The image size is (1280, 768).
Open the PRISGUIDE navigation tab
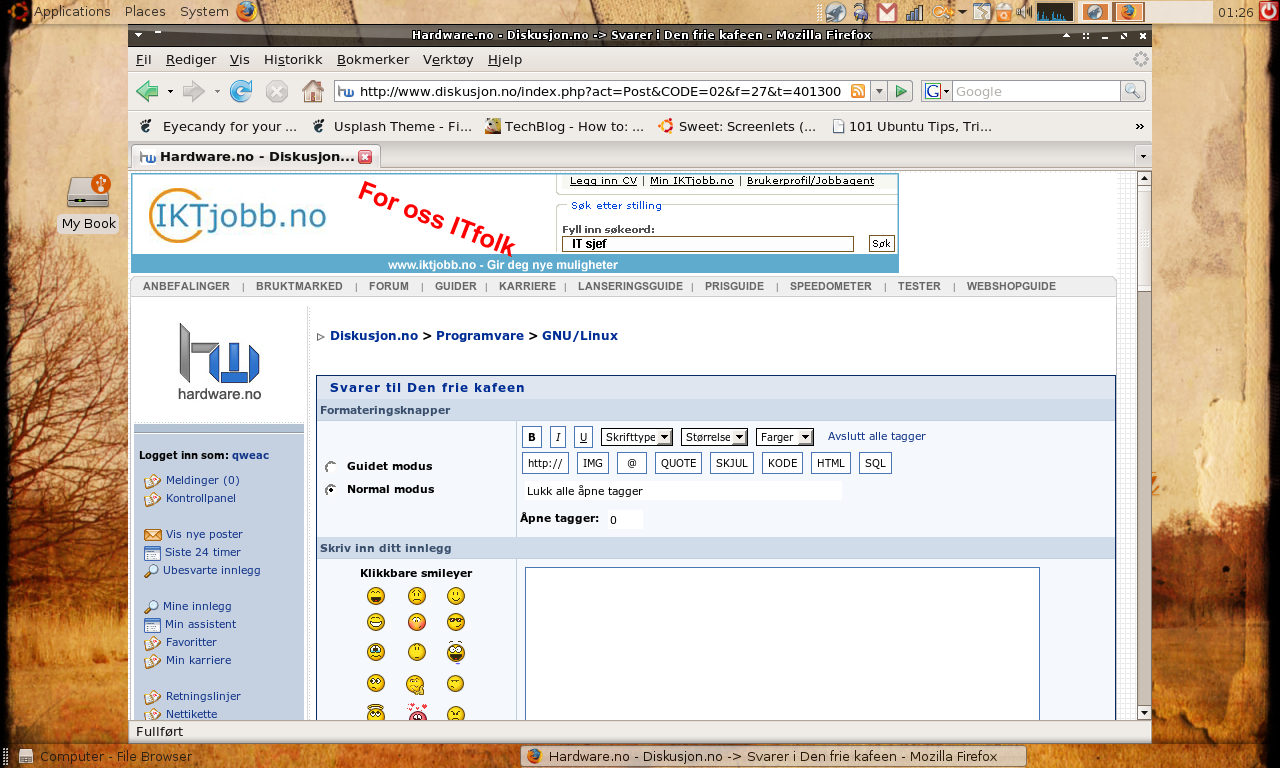pos(734,286)
